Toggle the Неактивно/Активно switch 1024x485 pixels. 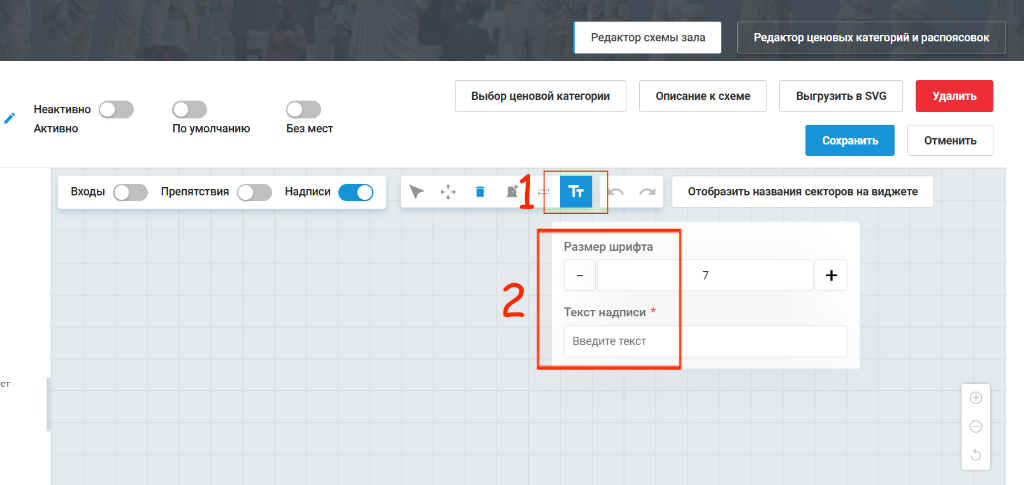click(116, 109)
